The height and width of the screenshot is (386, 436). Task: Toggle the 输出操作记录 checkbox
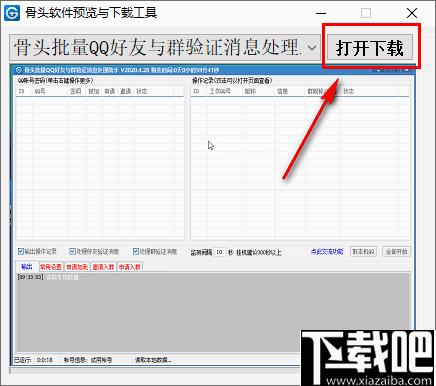click(21, 251)
